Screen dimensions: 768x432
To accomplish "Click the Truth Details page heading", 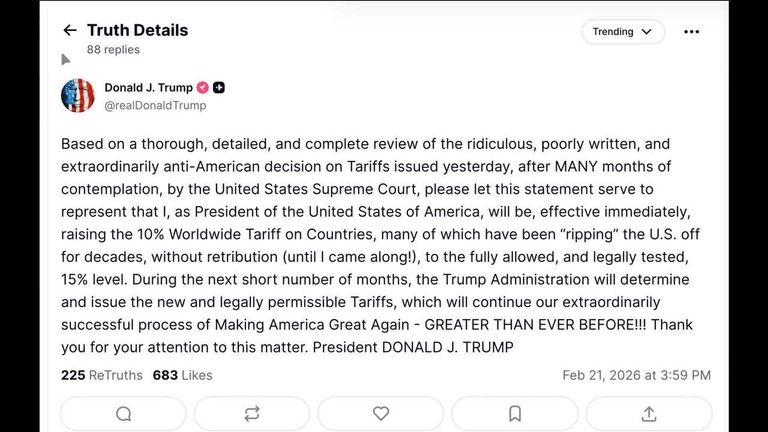I will click(x=137, y=30).
